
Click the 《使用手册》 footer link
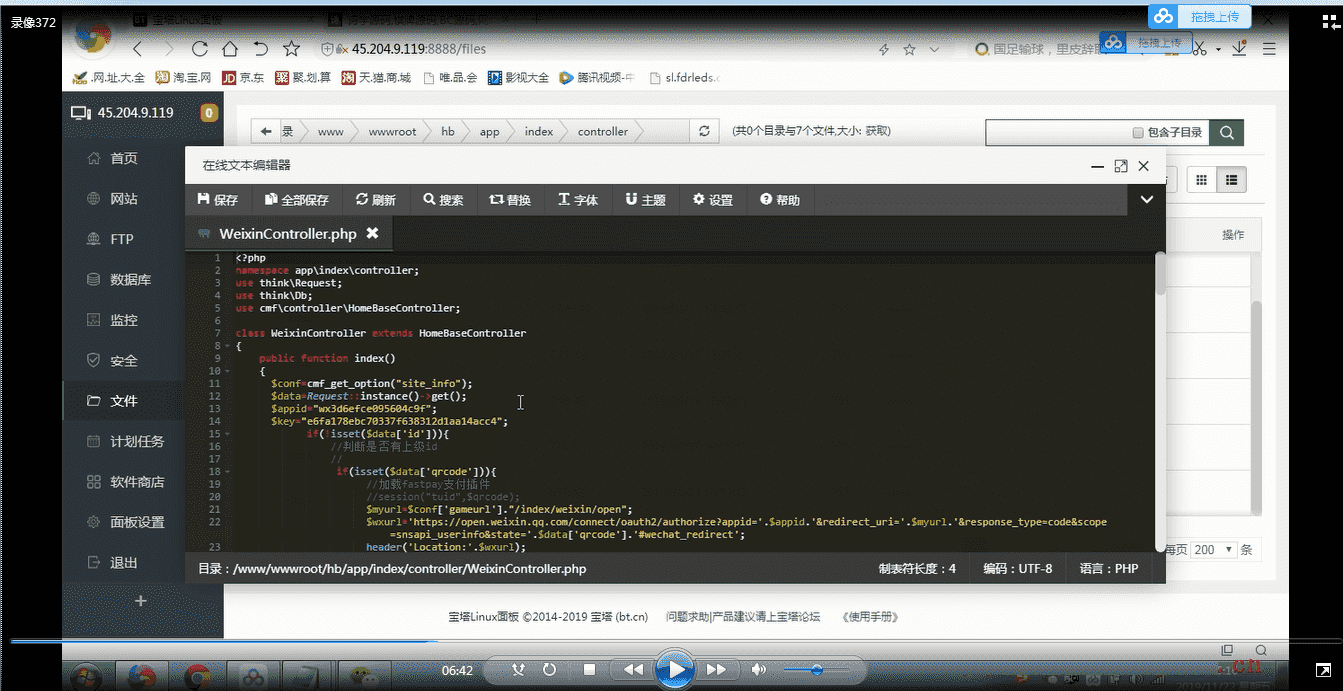(x=870, y=617)
